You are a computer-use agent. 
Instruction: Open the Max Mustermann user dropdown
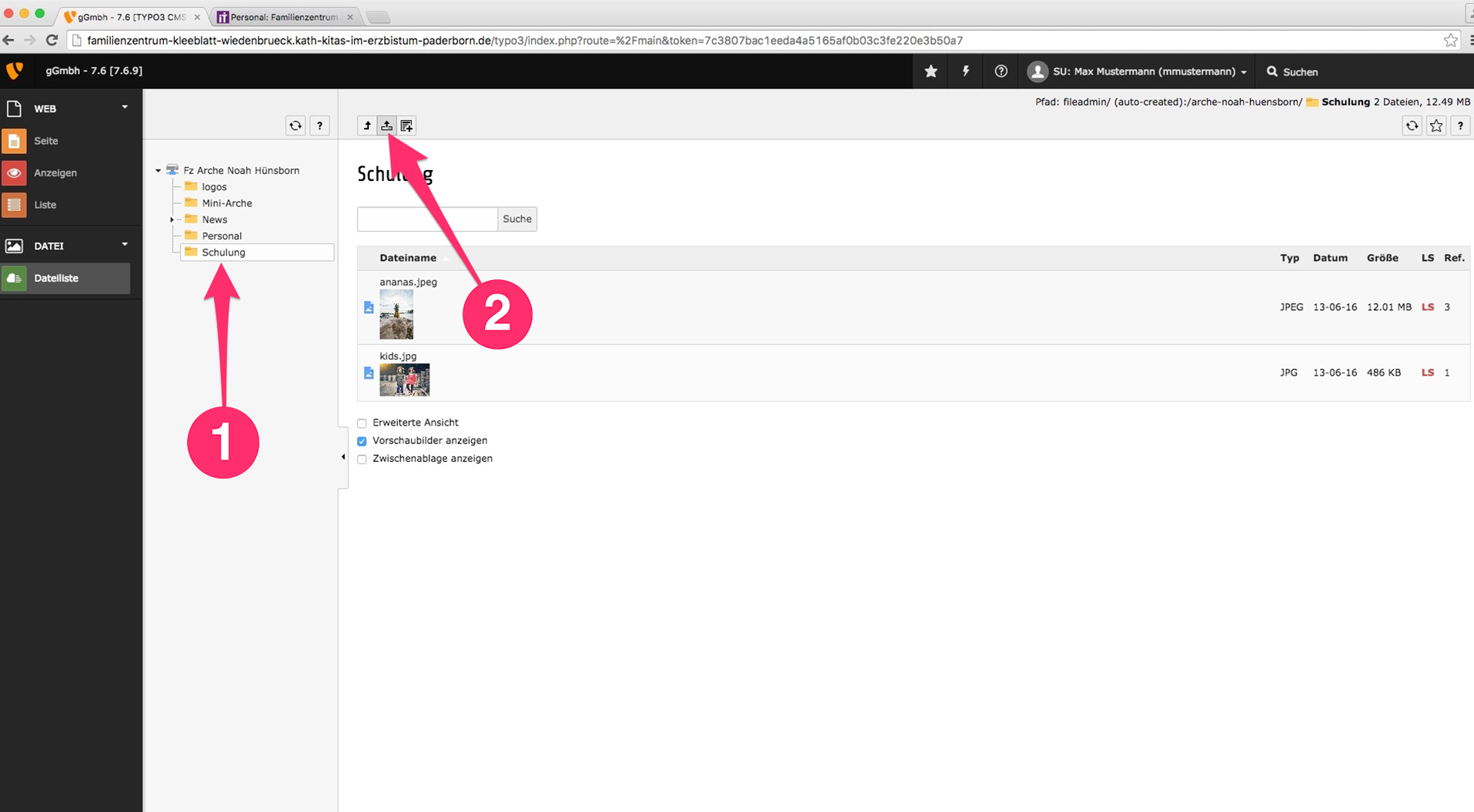click(1138, 72)
